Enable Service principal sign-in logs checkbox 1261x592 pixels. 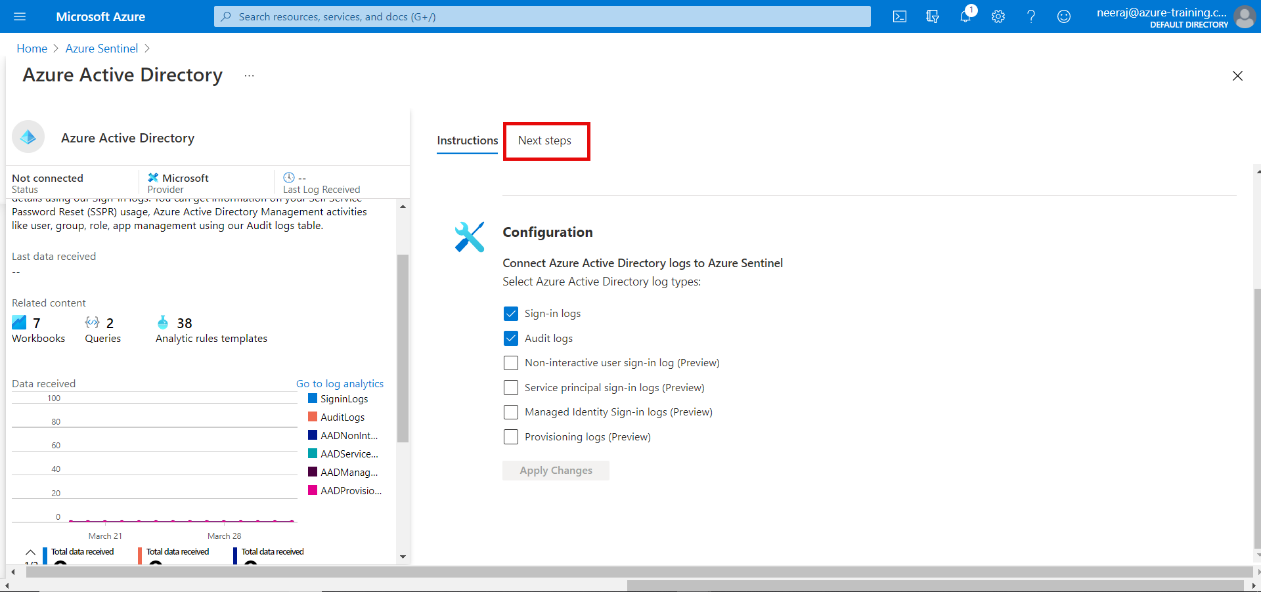pos(511,387)
